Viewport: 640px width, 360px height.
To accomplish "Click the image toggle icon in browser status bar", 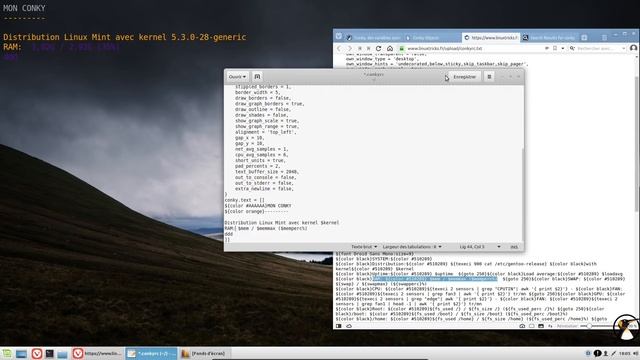I will tap(541, 326).
